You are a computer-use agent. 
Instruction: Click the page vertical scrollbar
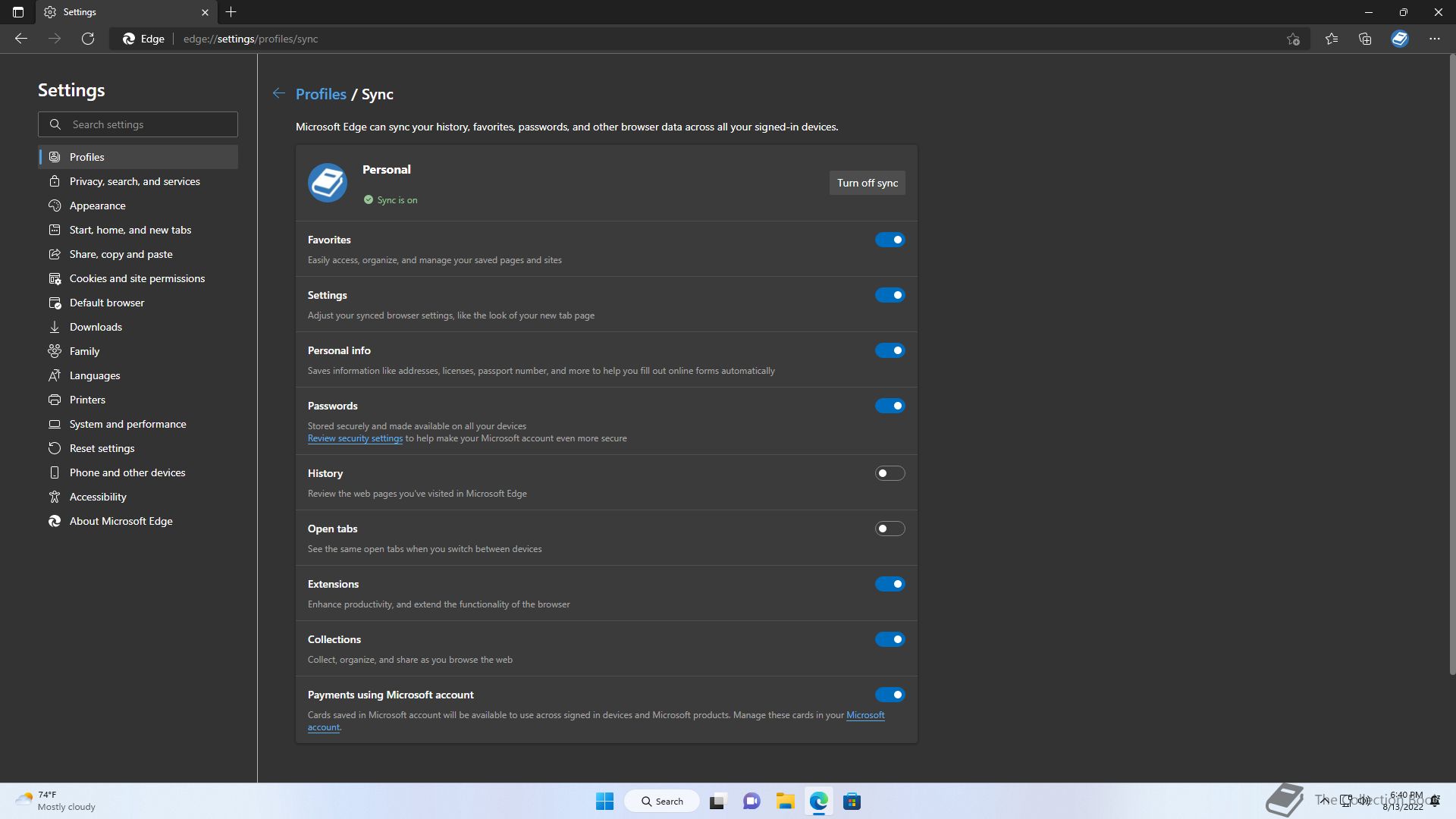(x=1452, y=364)
